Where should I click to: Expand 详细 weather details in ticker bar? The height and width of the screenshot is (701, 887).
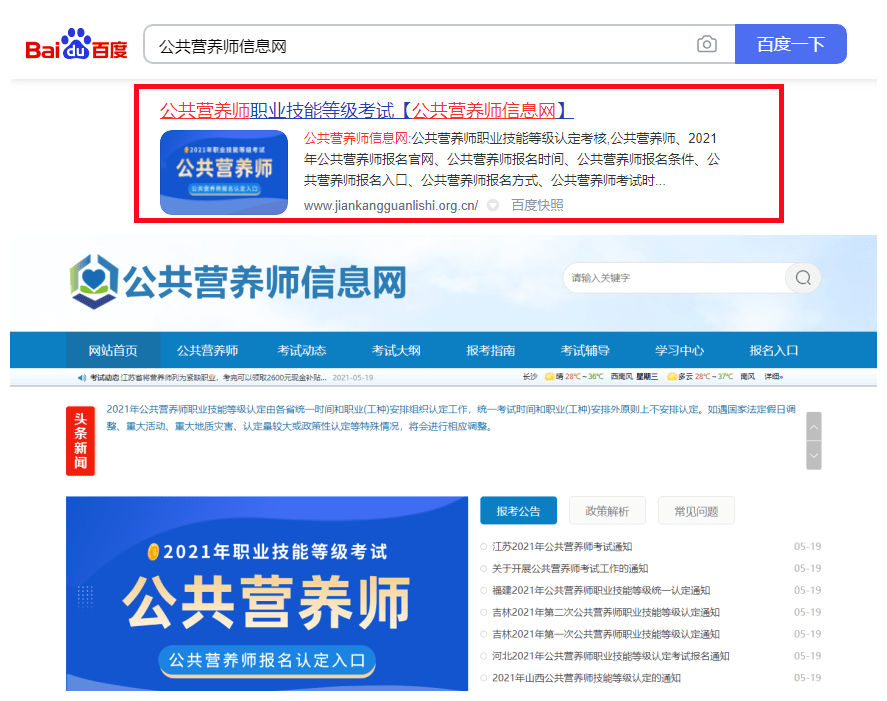tap(774, 377)
